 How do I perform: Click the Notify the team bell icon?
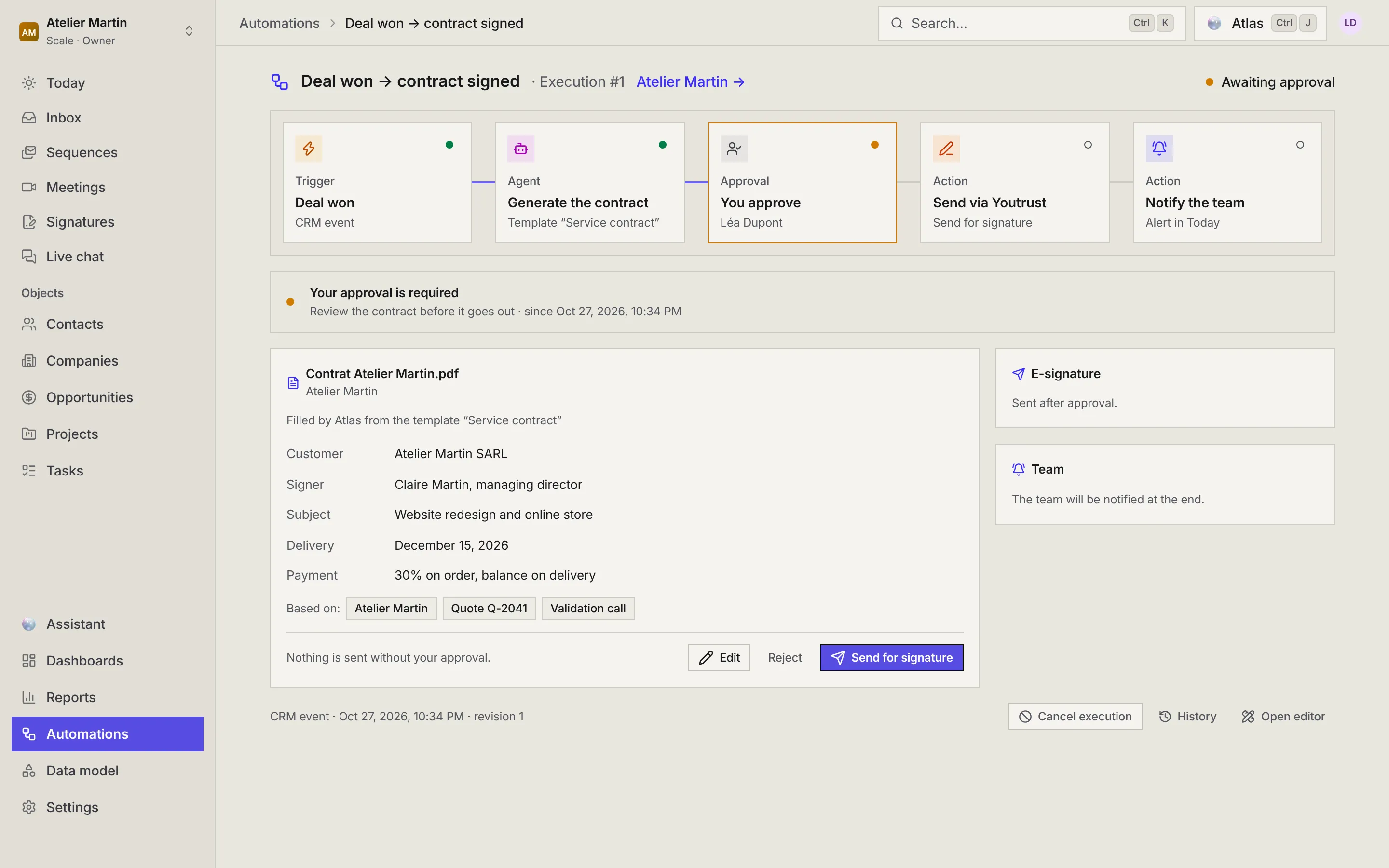pos(1159,149)
